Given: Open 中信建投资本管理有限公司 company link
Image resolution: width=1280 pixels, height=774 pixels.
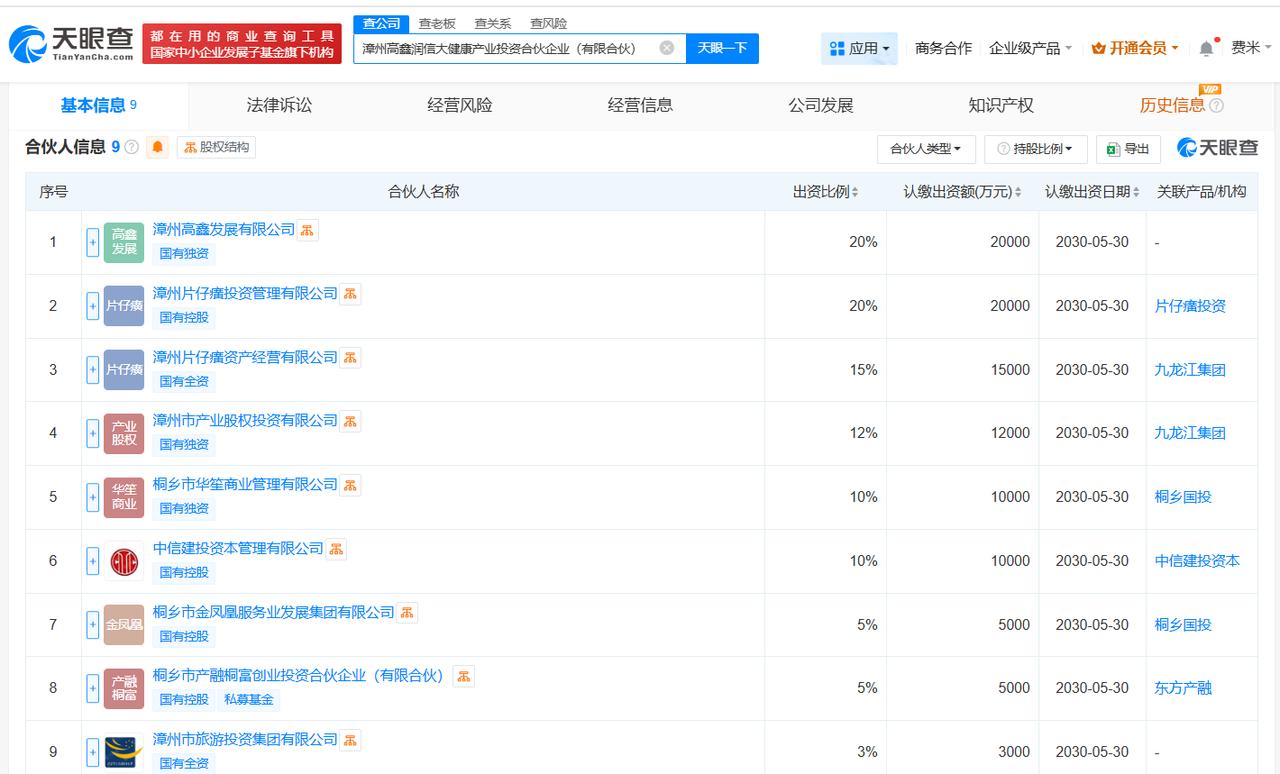Looking at the screenshot, I should 238,549.
